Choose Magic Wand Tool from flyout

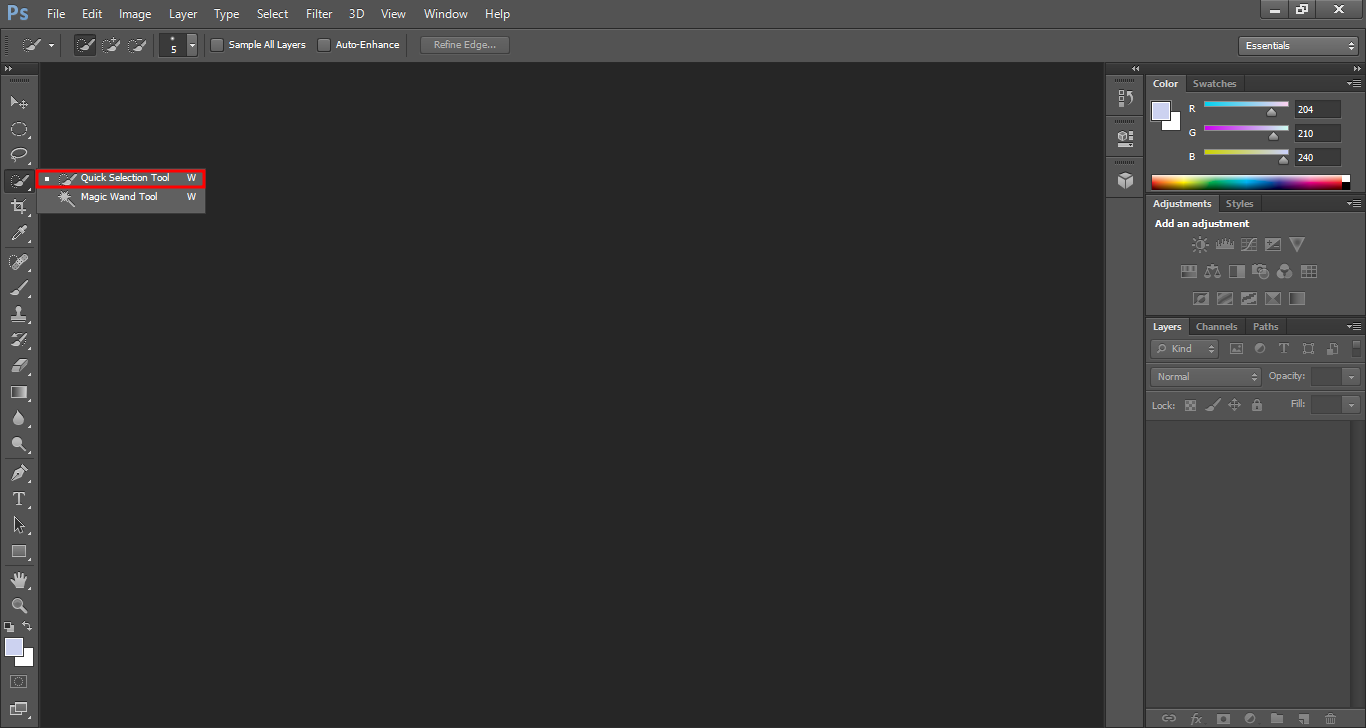tap(121, 197)
